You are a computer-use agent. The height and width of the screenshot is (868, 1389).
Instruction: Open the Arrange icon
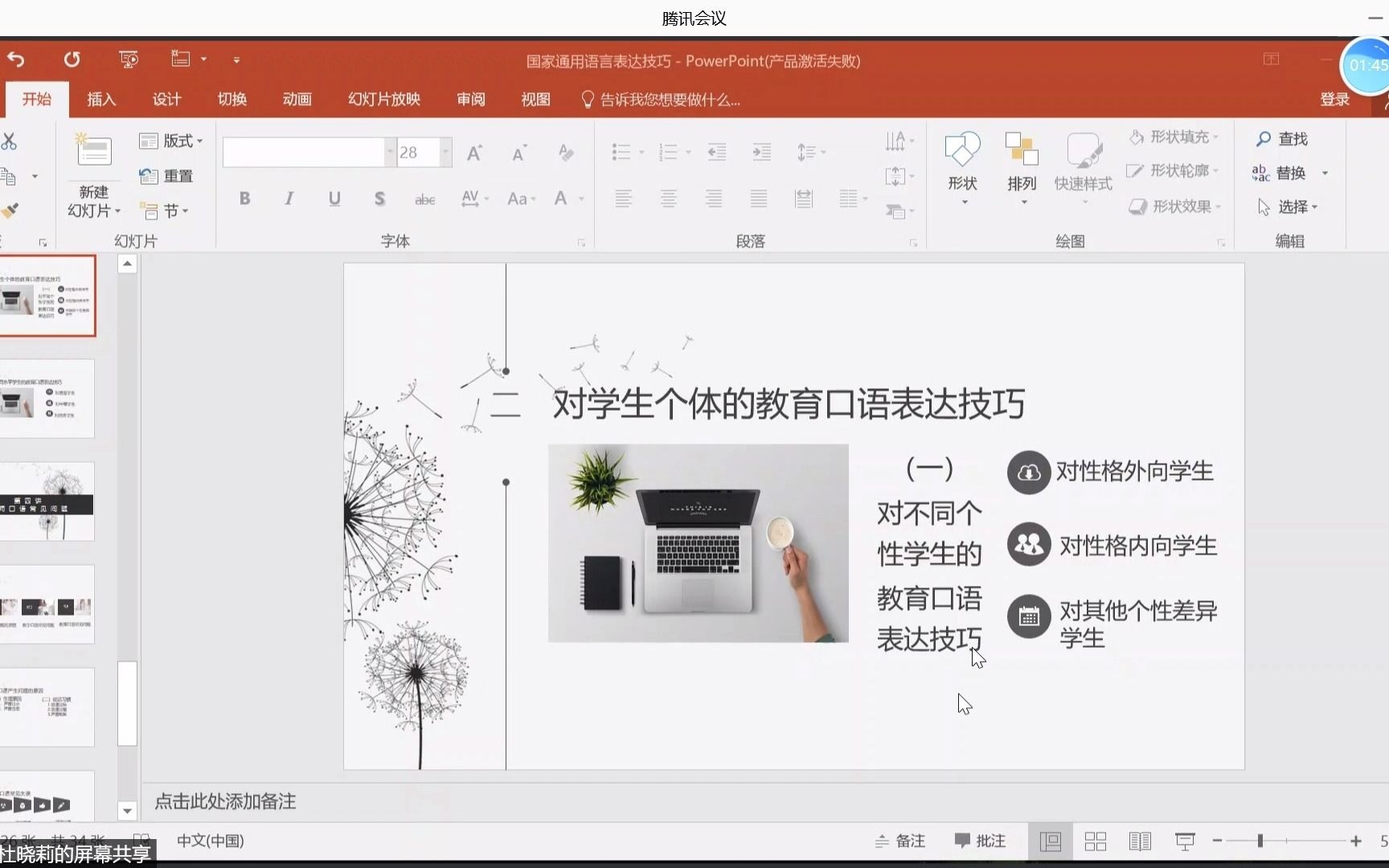pos(1022,150)
